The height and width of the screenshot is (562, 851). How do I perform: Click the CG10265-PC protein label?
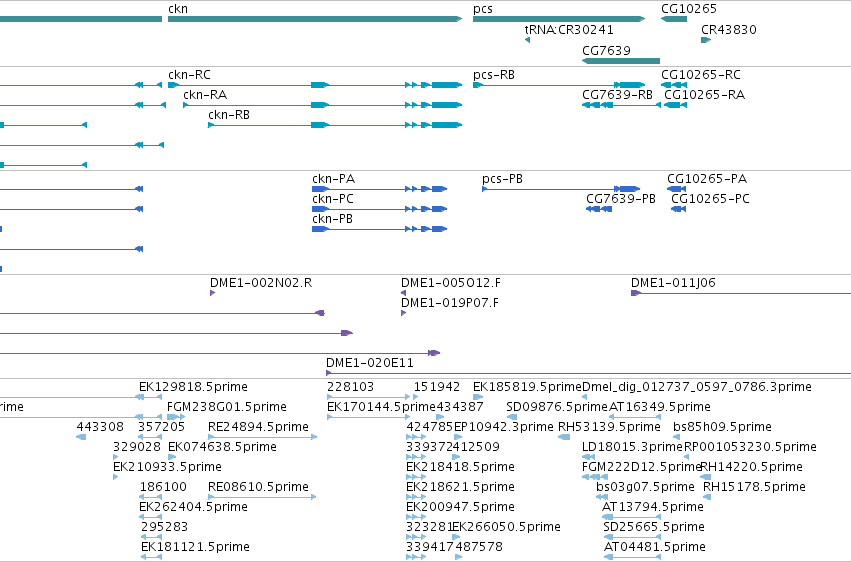click(710, 199)
